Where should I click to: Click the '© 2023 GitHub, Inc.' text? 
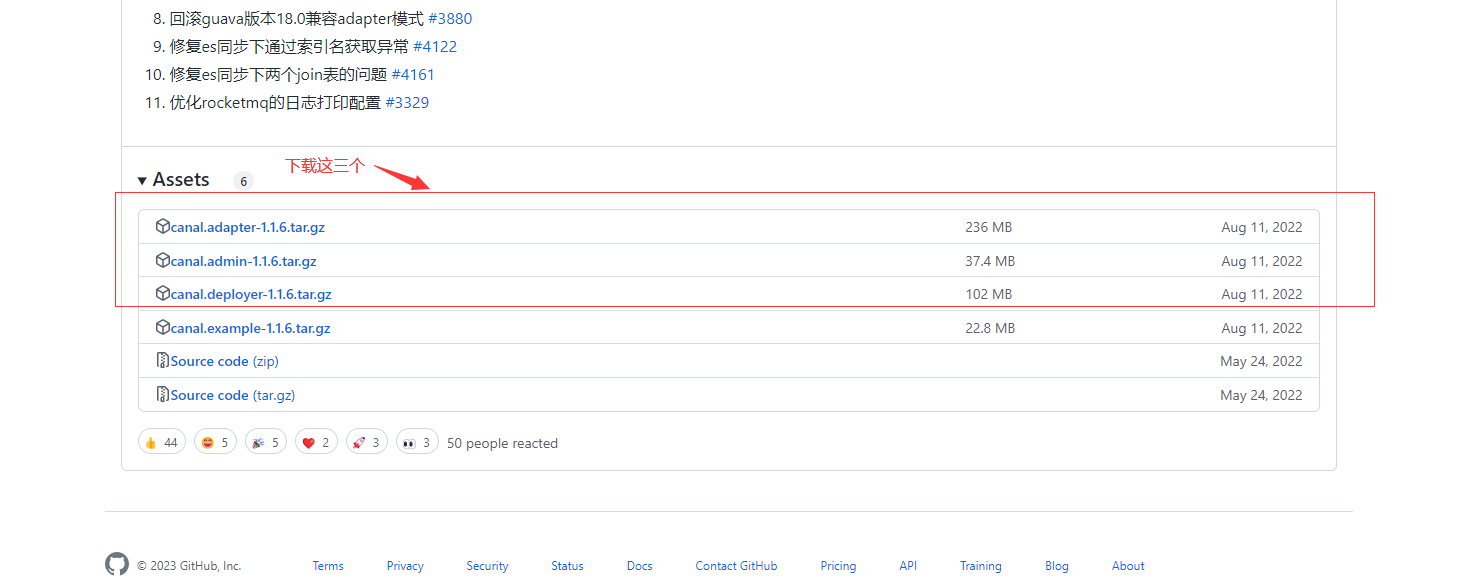click(x=189, y=566)
